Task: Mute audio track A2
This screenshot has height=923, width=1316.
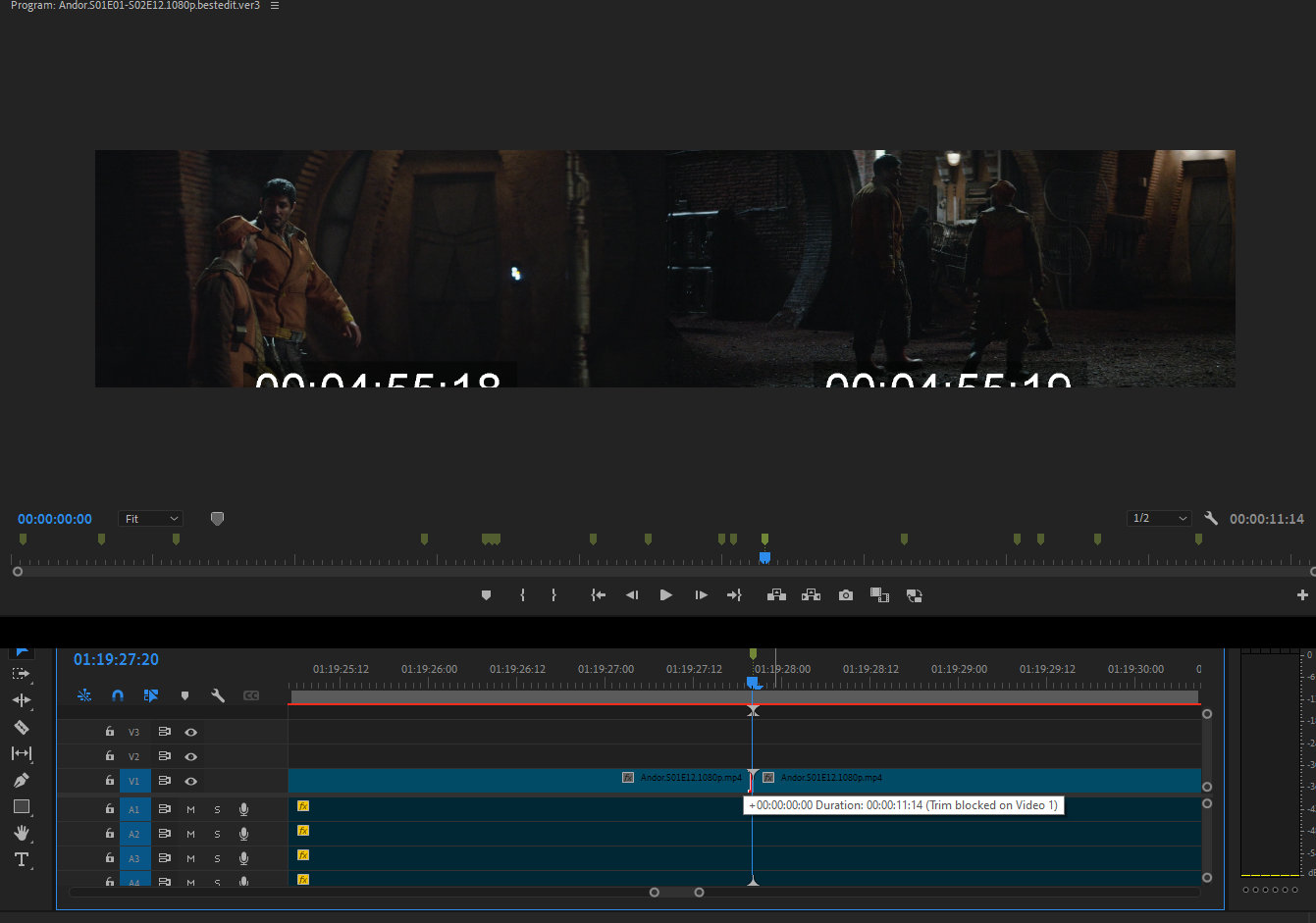Action: click(x=190, y=834)
